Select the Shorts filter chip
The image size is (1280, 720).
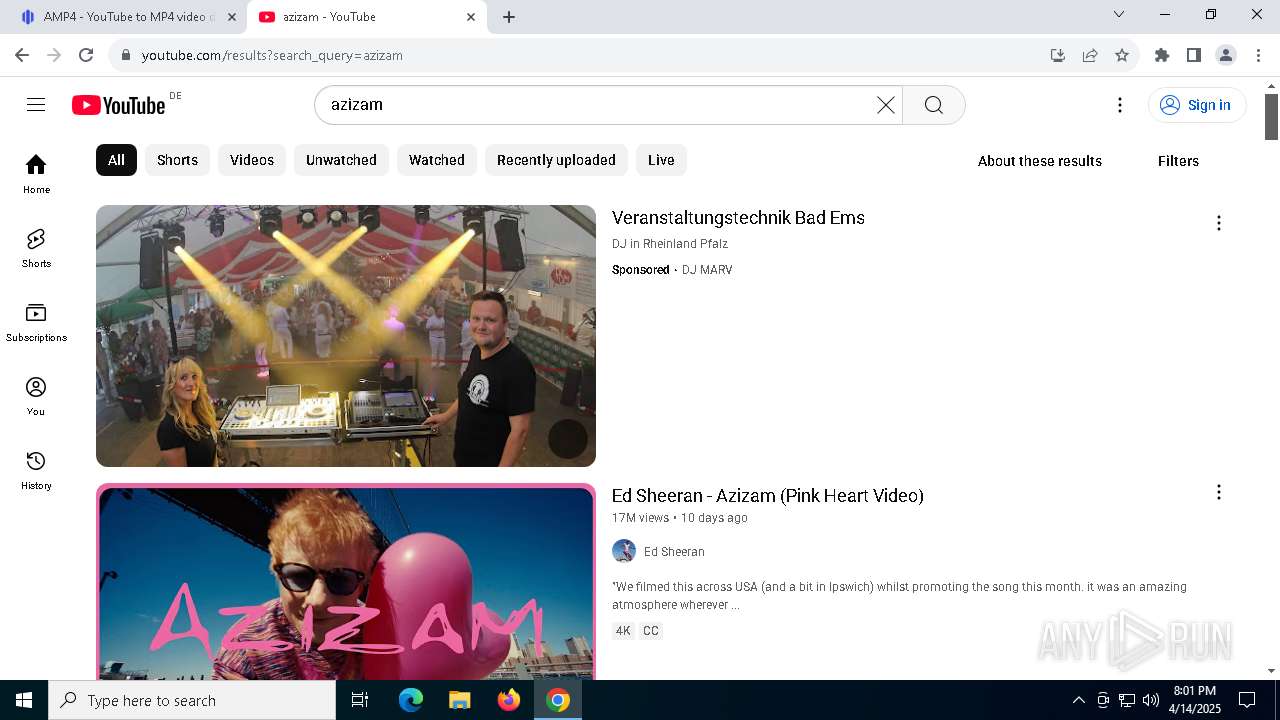[177, 160]
